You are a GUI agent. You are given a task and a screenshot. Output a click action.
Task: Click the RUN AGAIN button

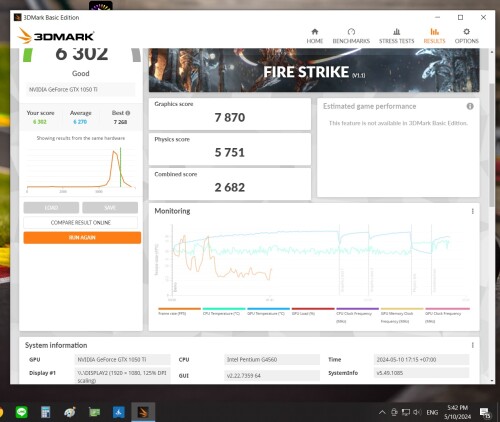coord(82,238)
